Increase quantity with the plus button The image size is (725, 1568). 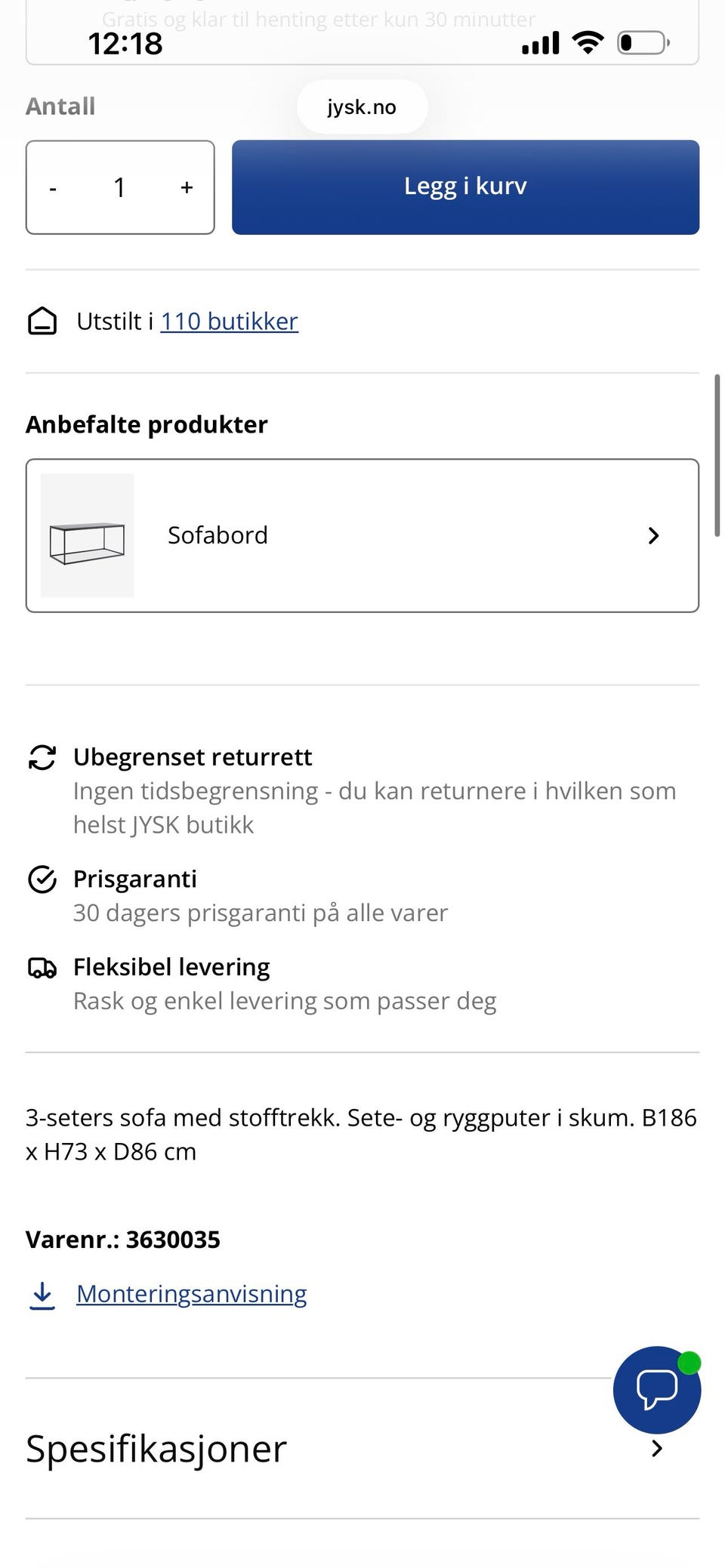tap(187, 187)
